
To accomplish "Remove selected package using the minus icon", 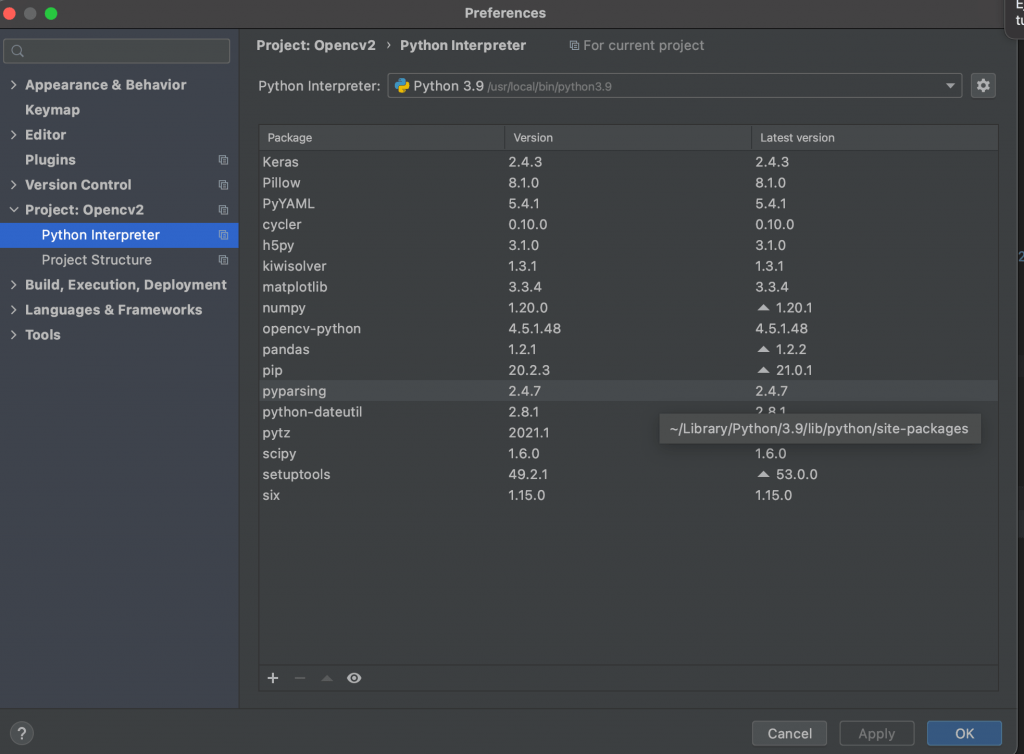I will point(299,678).
